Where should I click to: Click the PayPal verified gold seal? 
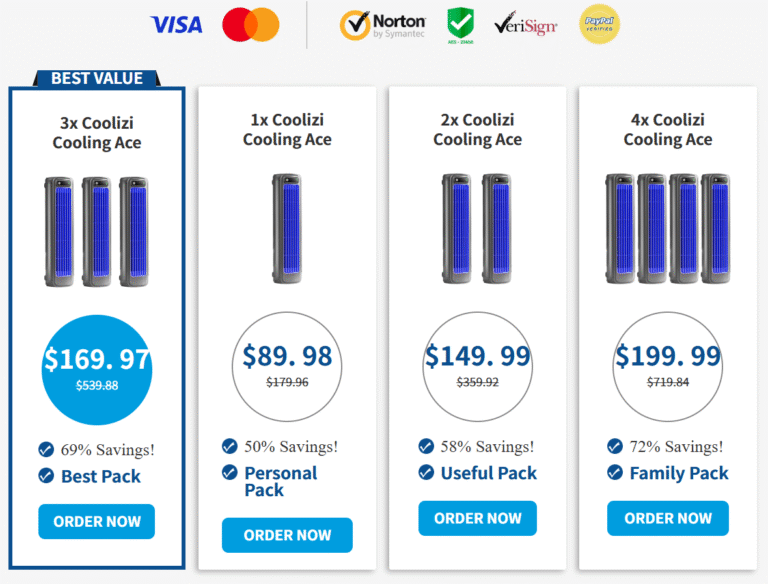pos(600,24)
